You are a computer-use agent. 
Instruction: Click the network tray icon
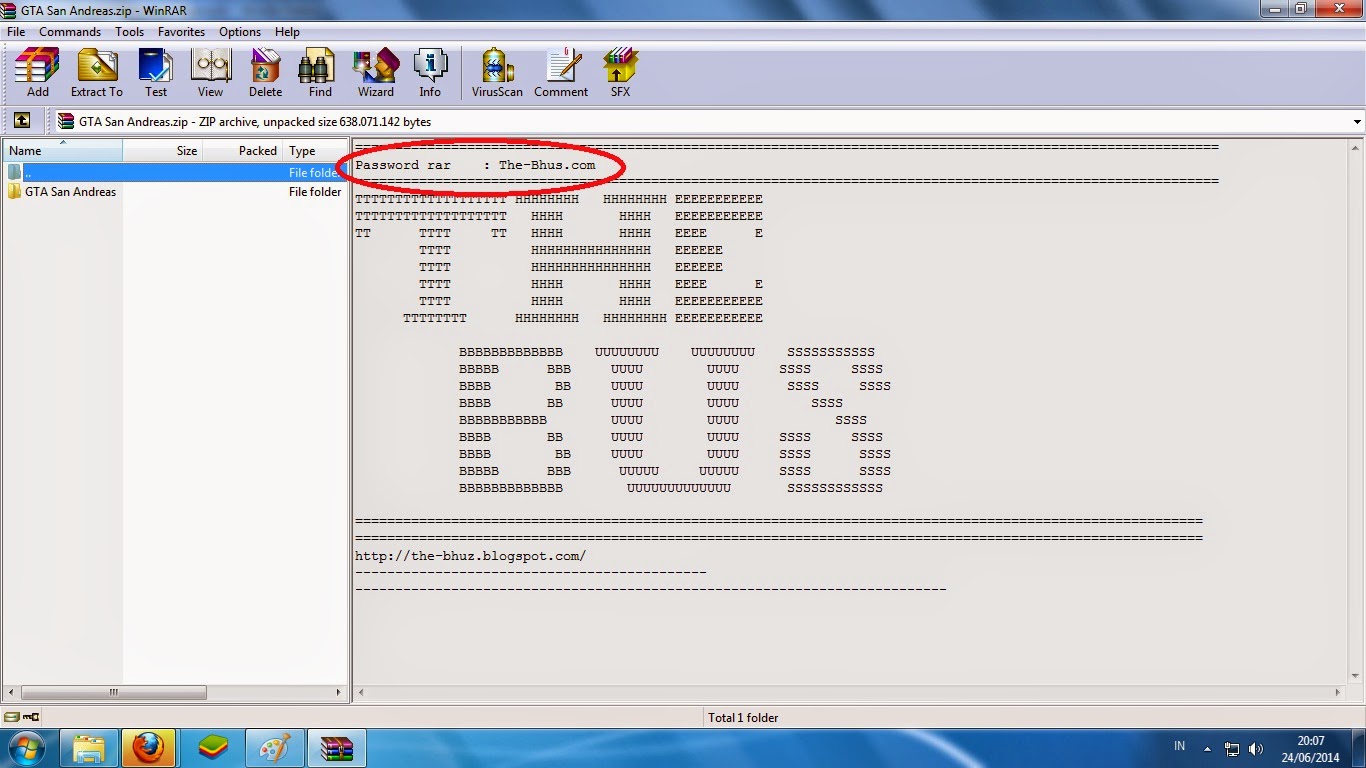tap(1232, 748)
